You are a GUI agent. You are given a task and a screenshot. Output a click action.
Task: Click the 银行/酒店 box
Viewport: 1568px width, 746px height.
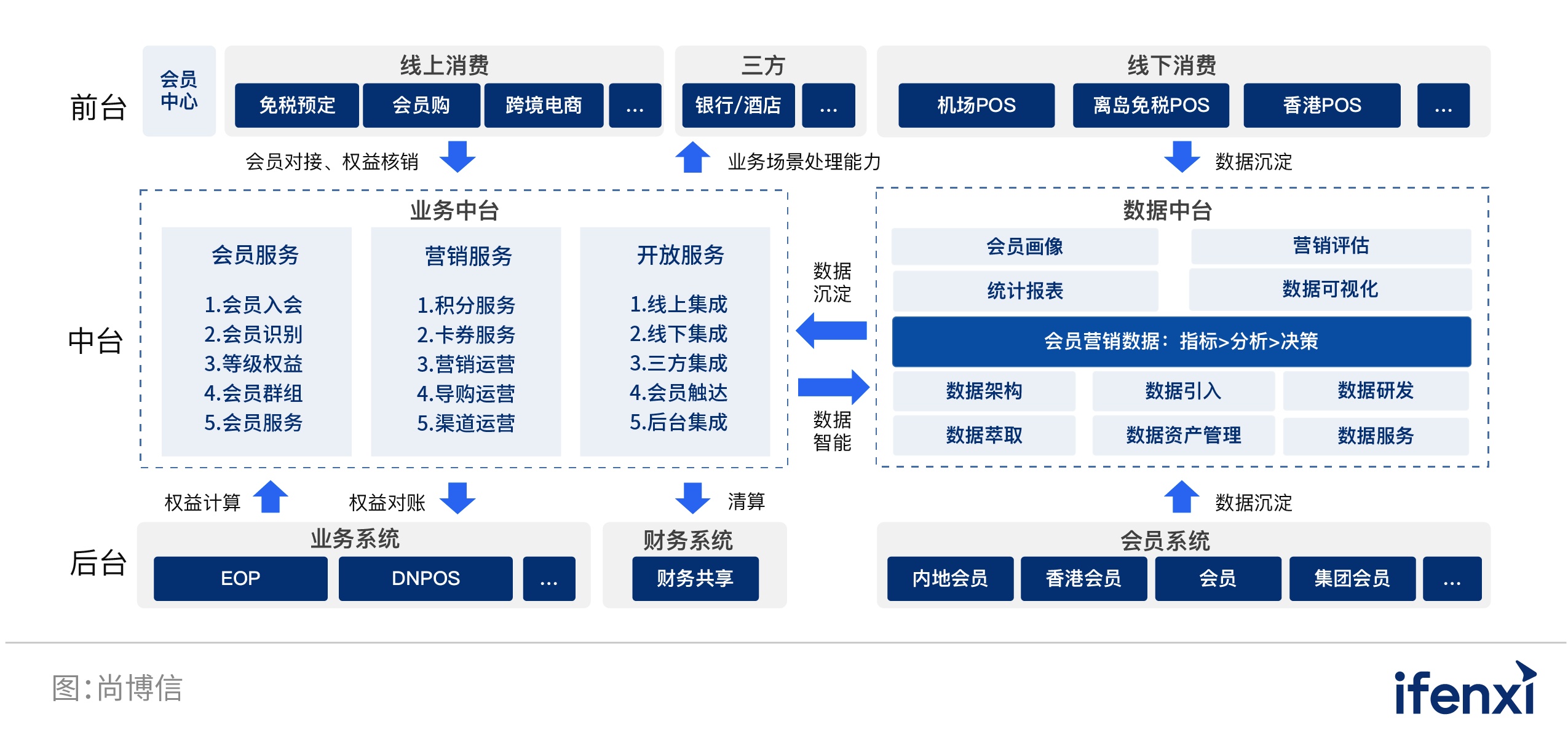[x=738, y=105]
